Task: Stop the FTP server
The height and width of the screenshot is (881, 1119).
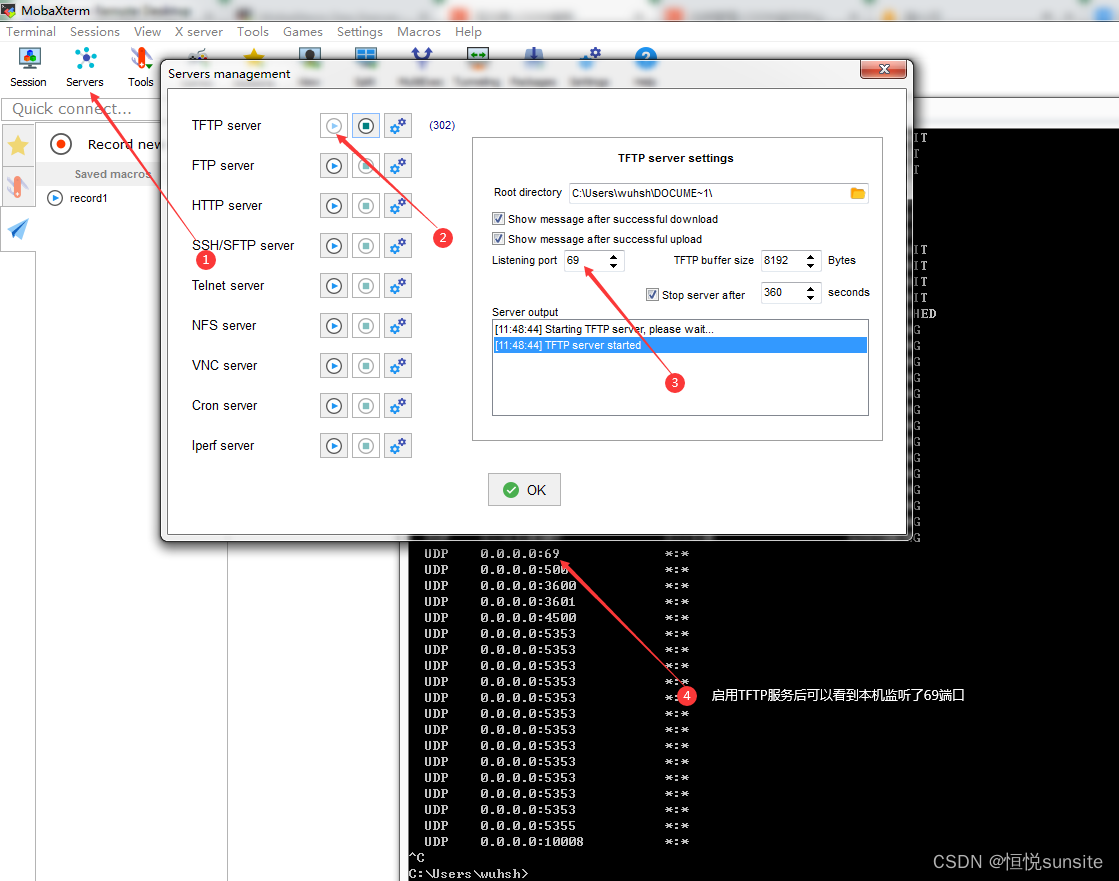Action: click(365, 166)
